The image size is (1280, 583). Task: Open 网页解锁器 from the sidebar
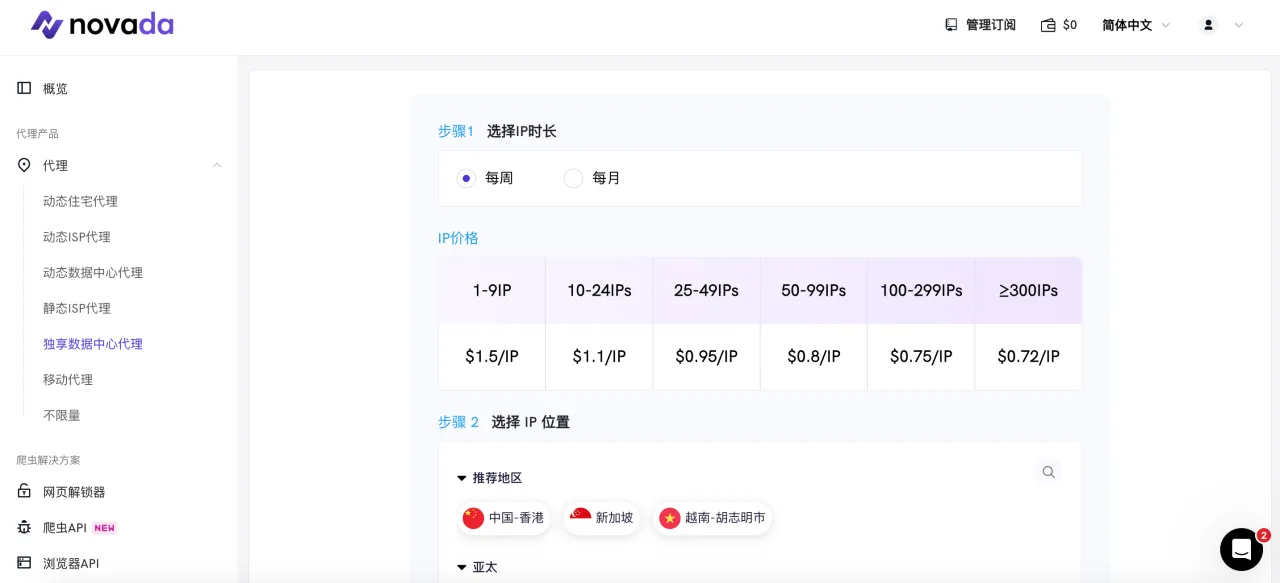point(74,492)
